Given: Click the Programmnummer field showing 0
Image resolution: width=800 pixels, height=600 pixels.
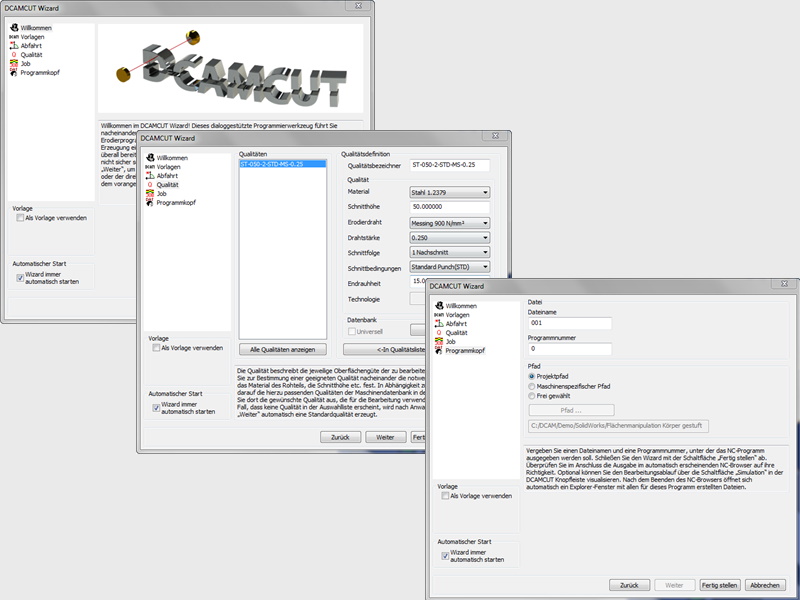Looking at the screenshot, I should point(569,349).
